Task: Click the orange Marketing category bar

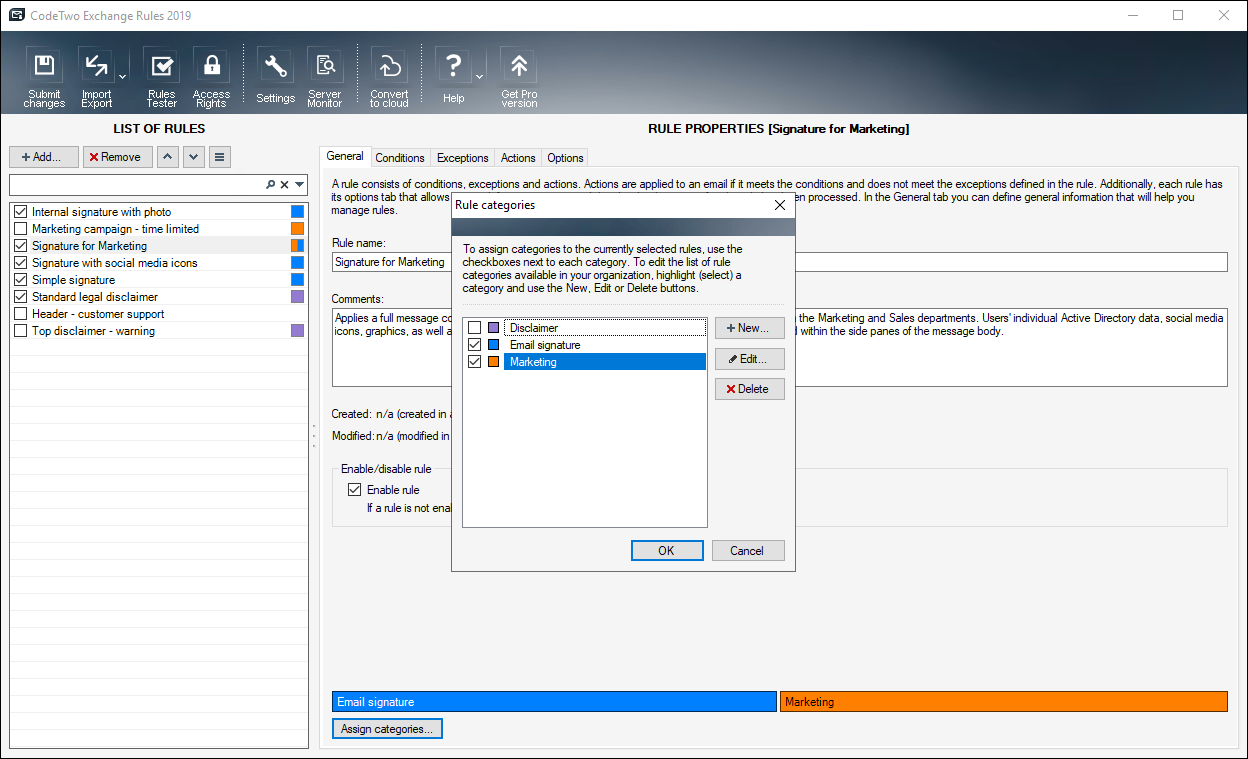Action: 1004,702
